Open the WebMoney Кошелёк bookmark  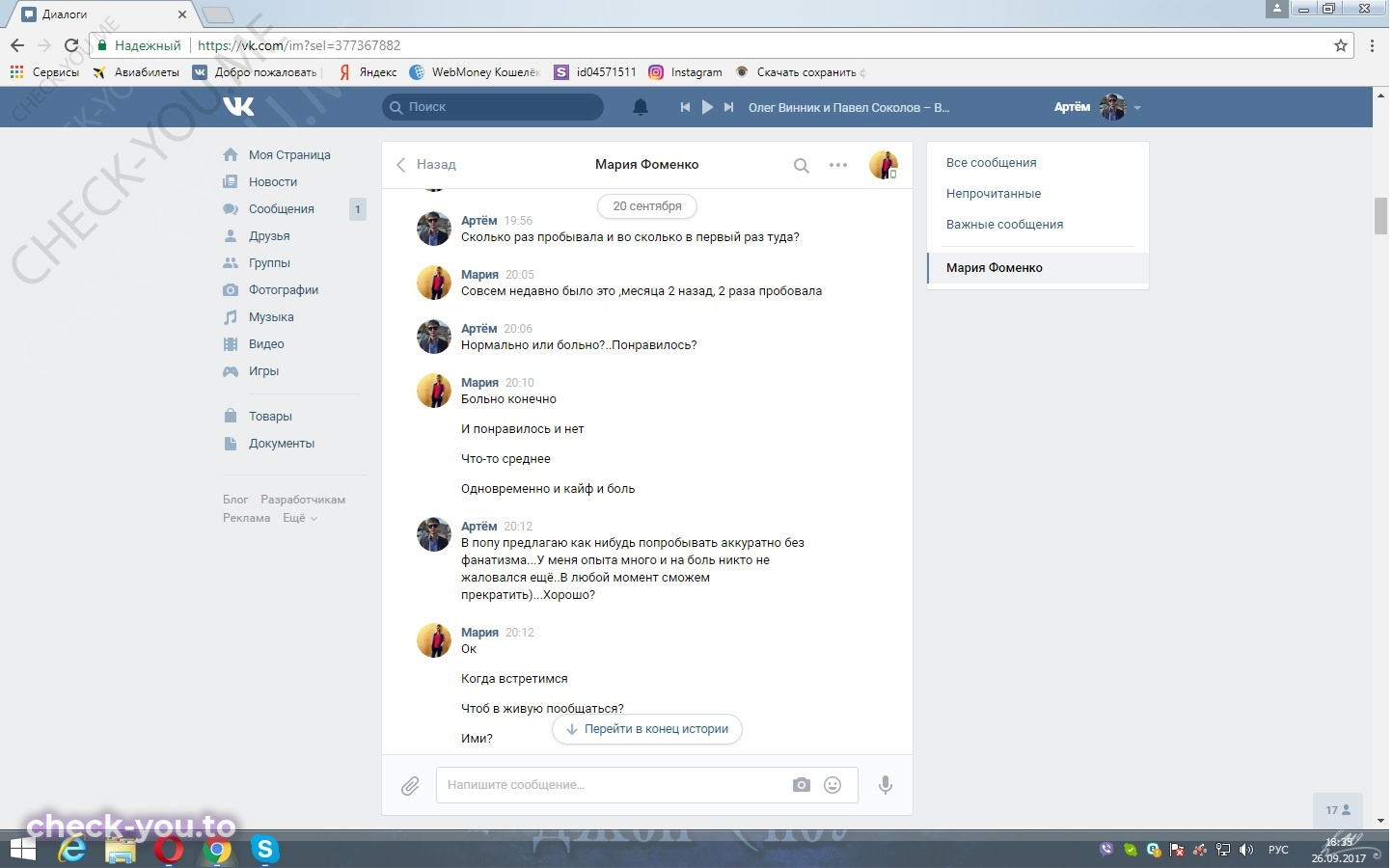coord(475,72)
